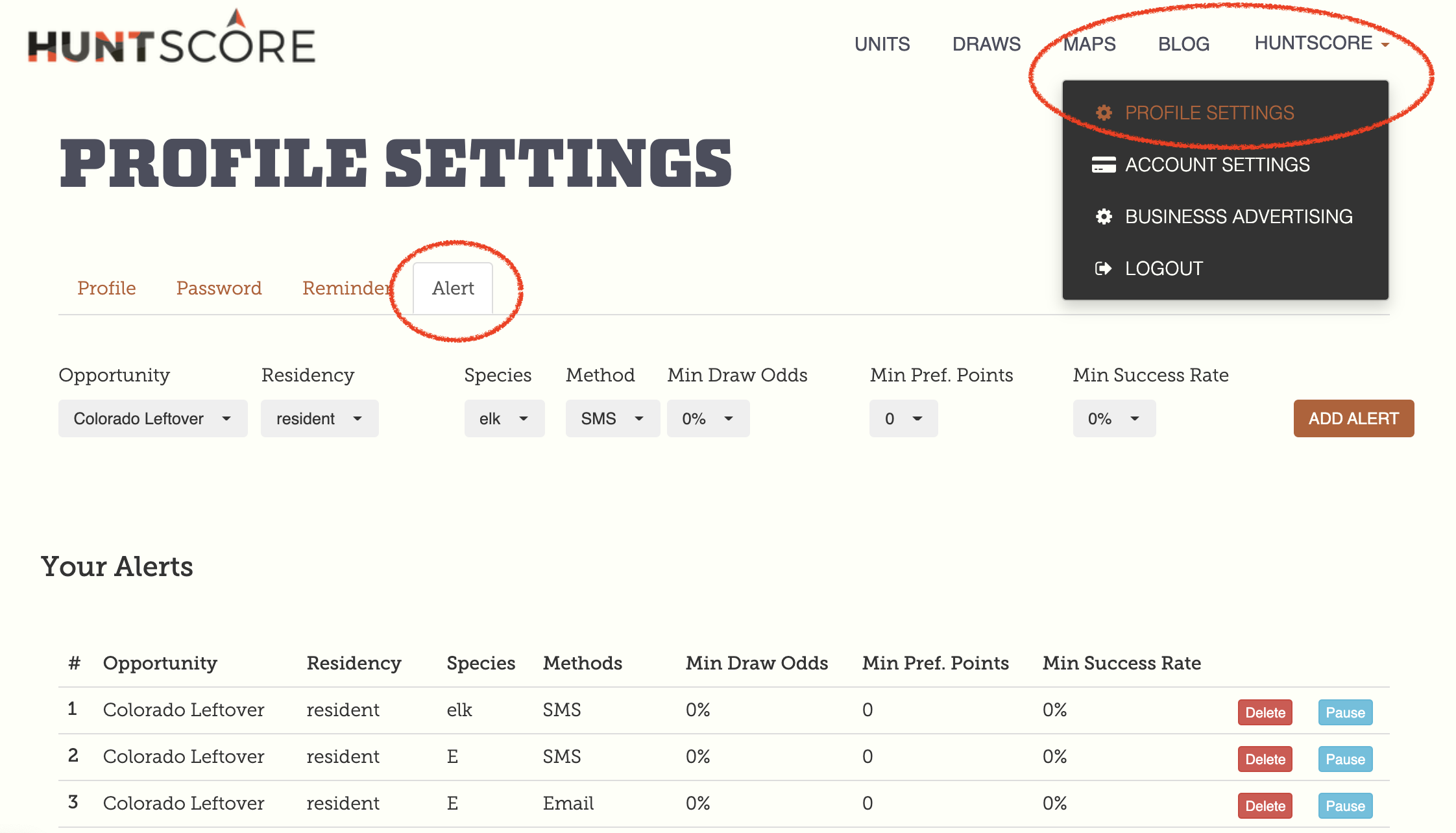1456x833 pixels.
Task: Expand the Min Draw Odds dropdown
Action: (708, 418)
